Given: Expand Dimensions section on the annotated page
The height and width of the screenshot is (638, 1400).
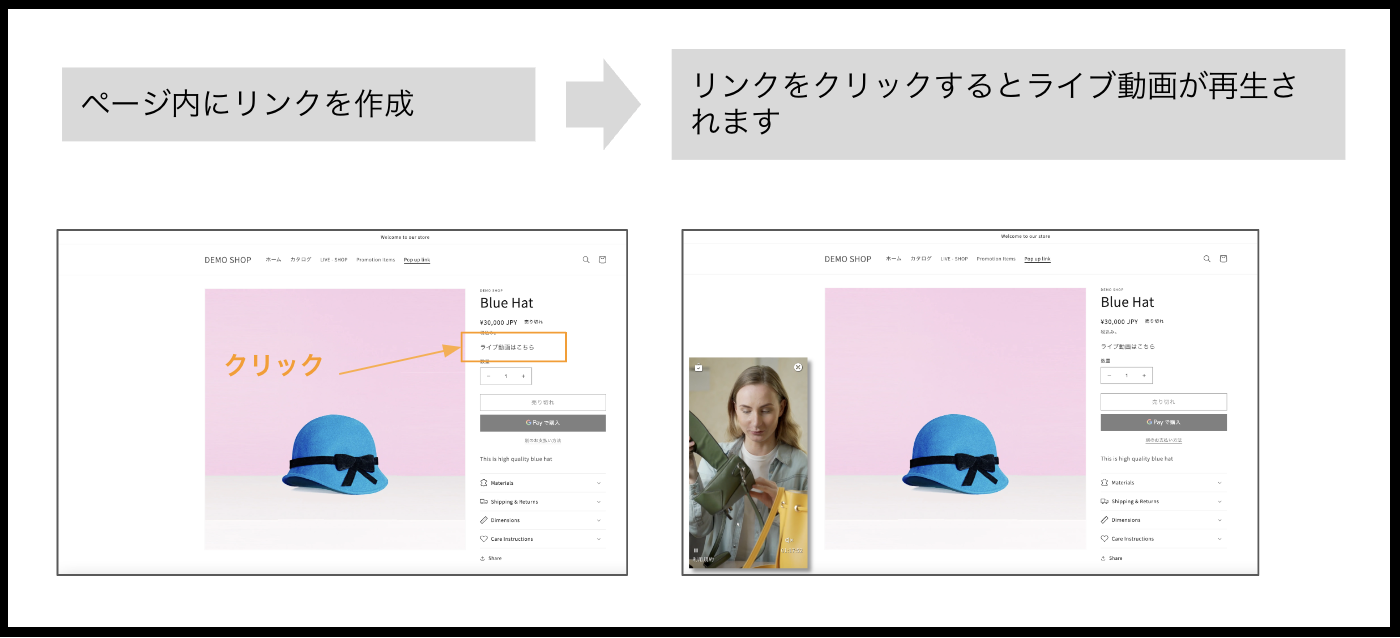Looking at the screenshot, I should click(542, 520).
